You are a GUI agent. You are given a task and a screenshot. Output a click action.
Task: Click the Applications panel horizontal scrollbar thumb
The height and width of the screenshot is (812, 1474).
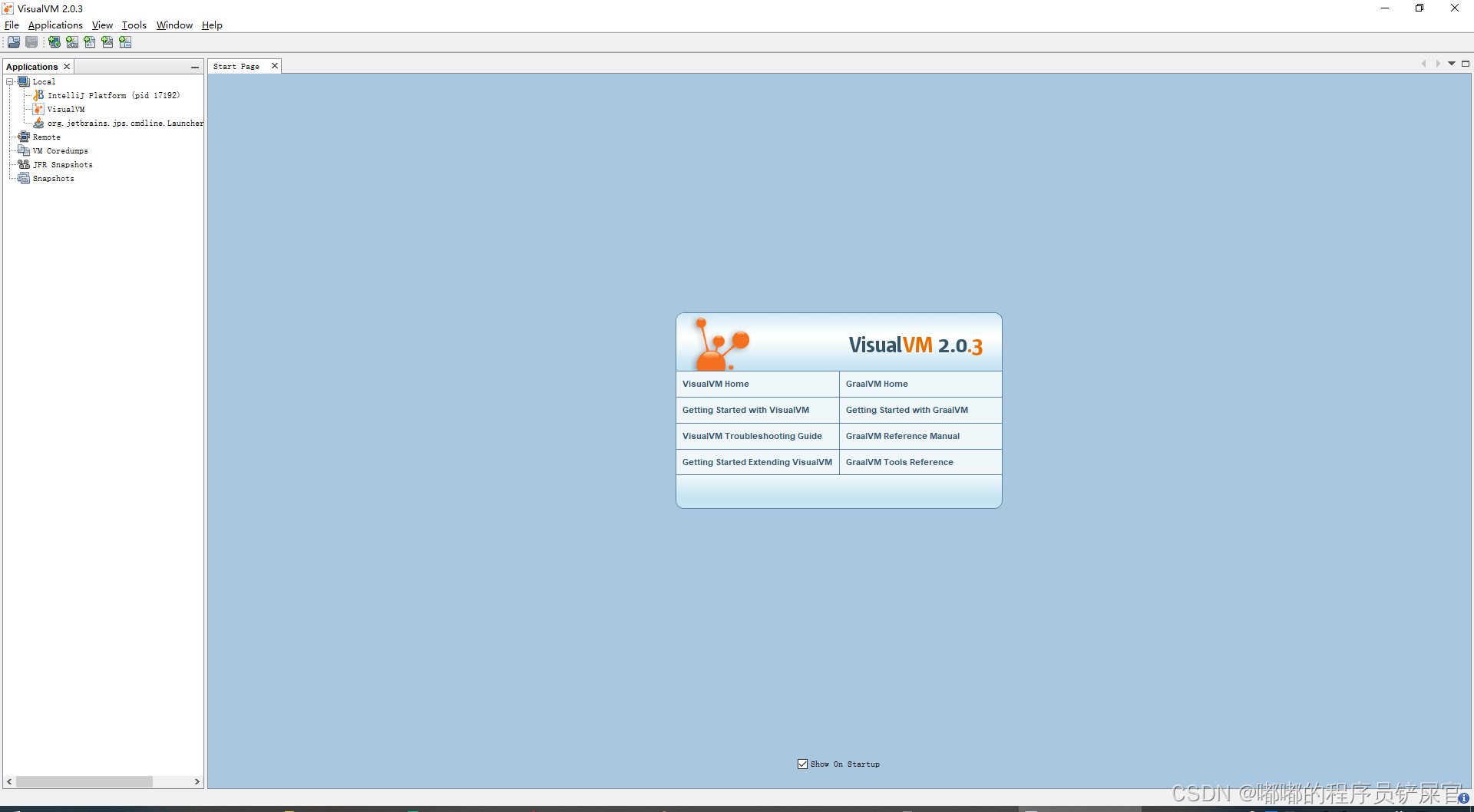(84, 781)
